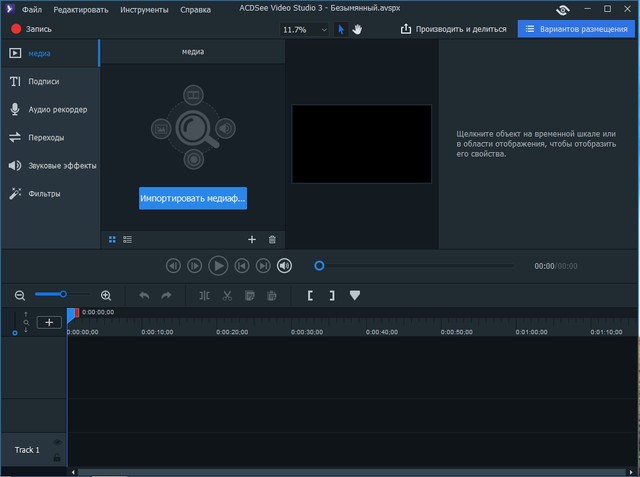Click the trash icon in media panel
This screenshot has width=640, height=477.
pos(272,240)
